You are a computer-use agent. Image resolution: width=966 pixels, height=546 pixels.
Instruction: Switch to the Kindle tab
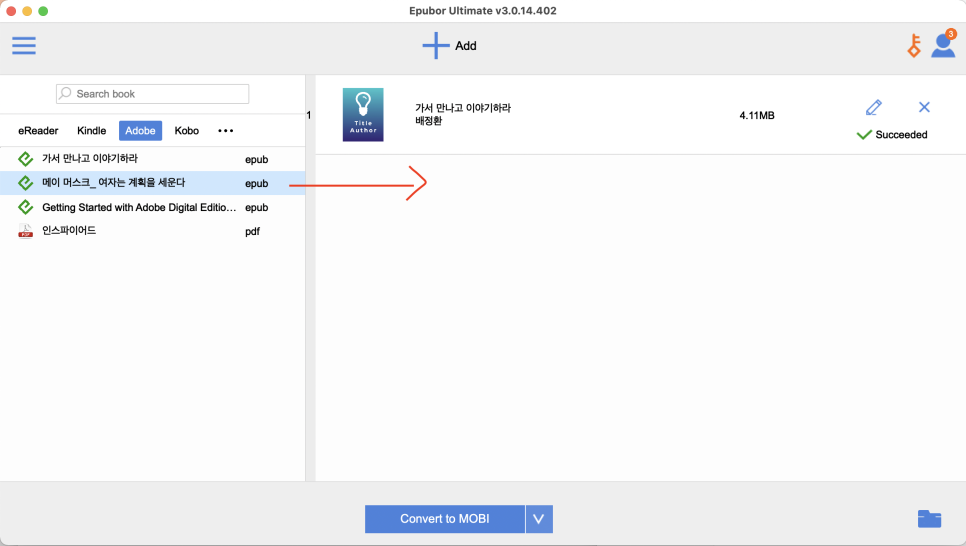click(91, 131)
